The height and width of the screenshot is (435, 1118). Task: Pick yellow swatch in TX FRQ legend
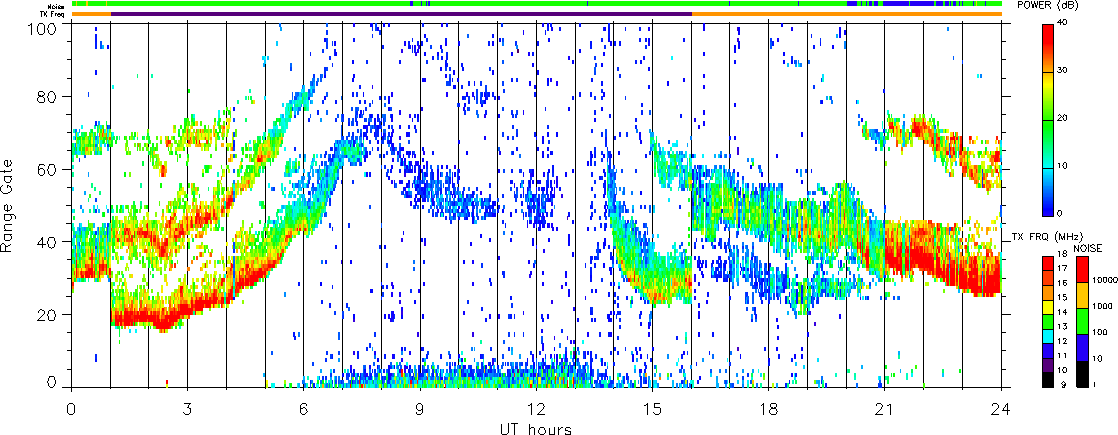point(1047,307)
